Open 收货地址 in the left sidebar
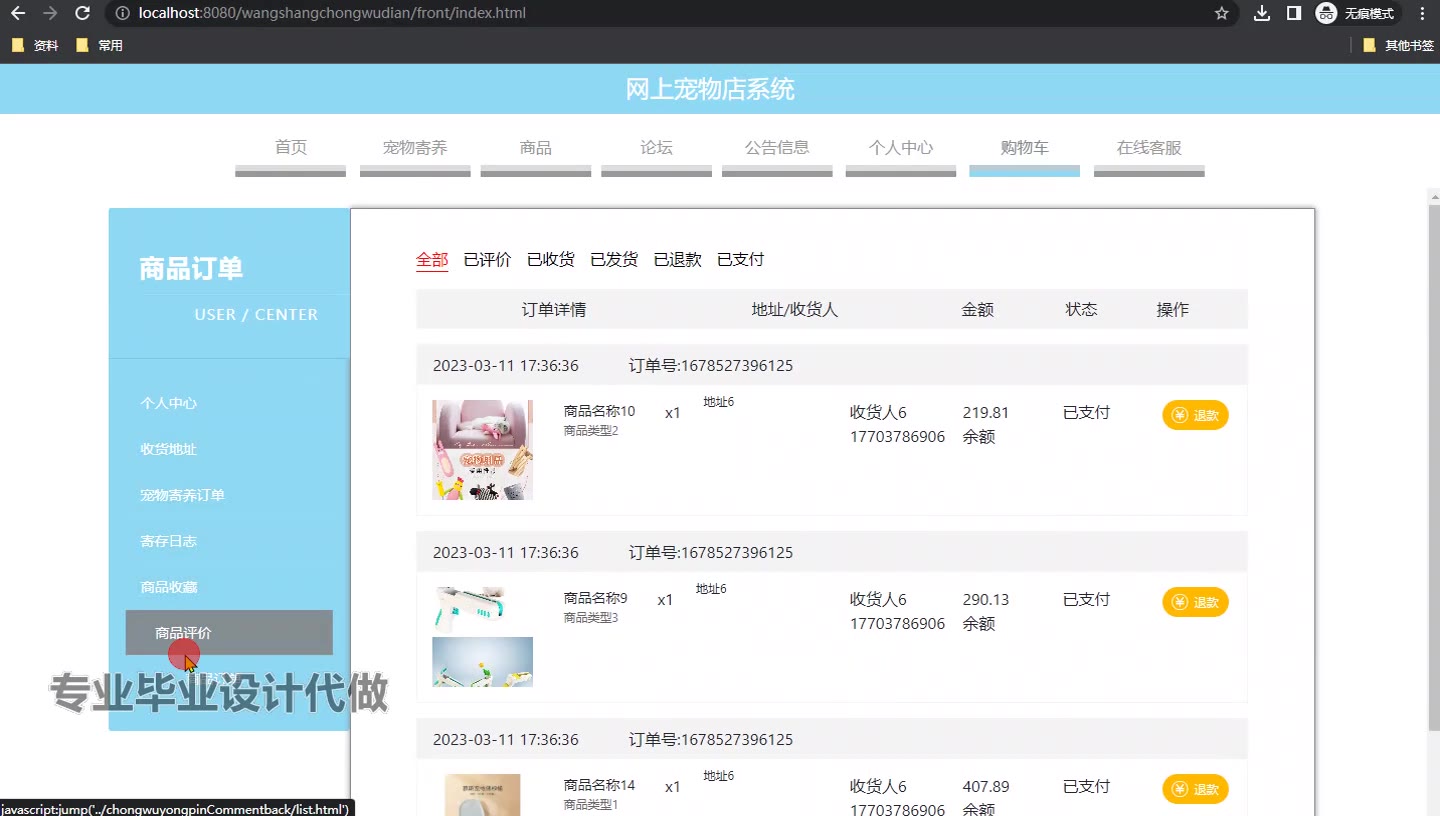1440x816 pixels. coord(168,450)
